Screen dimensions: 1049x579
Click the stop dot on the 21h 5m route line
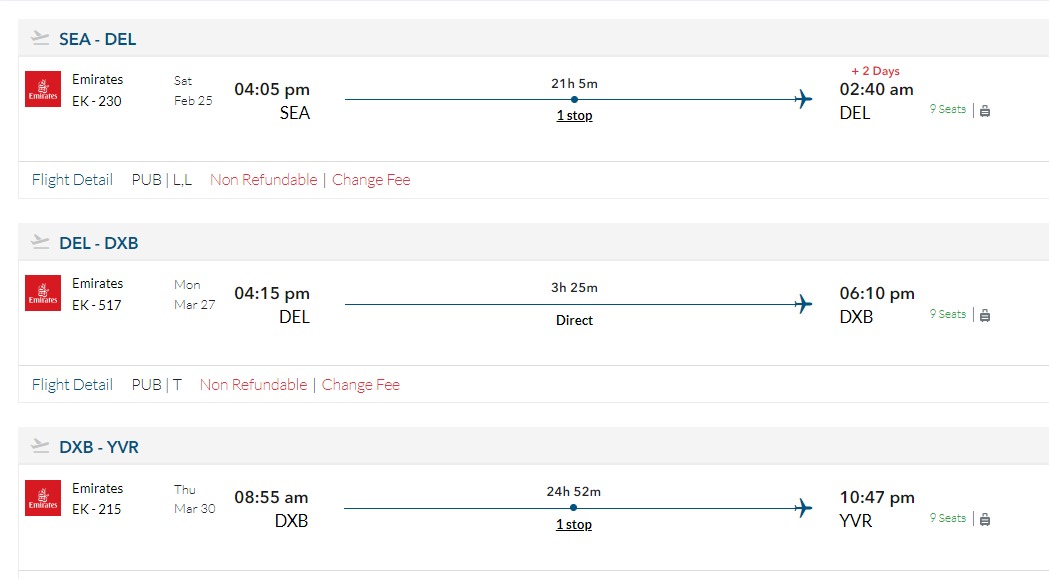[x=574, y=99]
